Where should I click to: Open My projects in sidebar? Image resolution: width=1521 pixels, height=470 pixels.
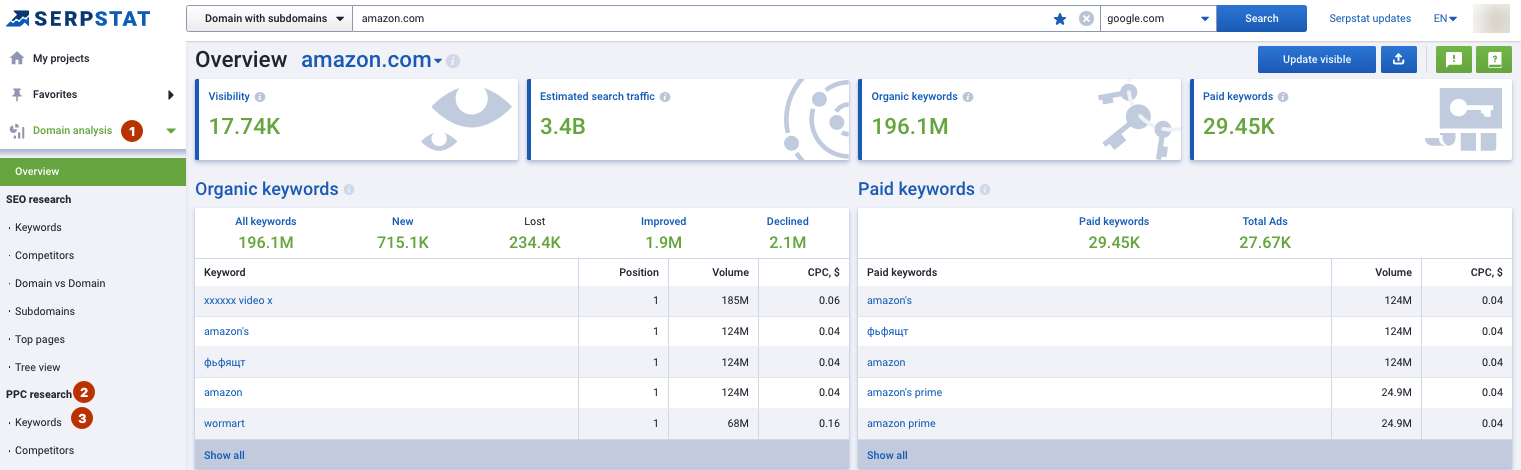click(61, 58)
